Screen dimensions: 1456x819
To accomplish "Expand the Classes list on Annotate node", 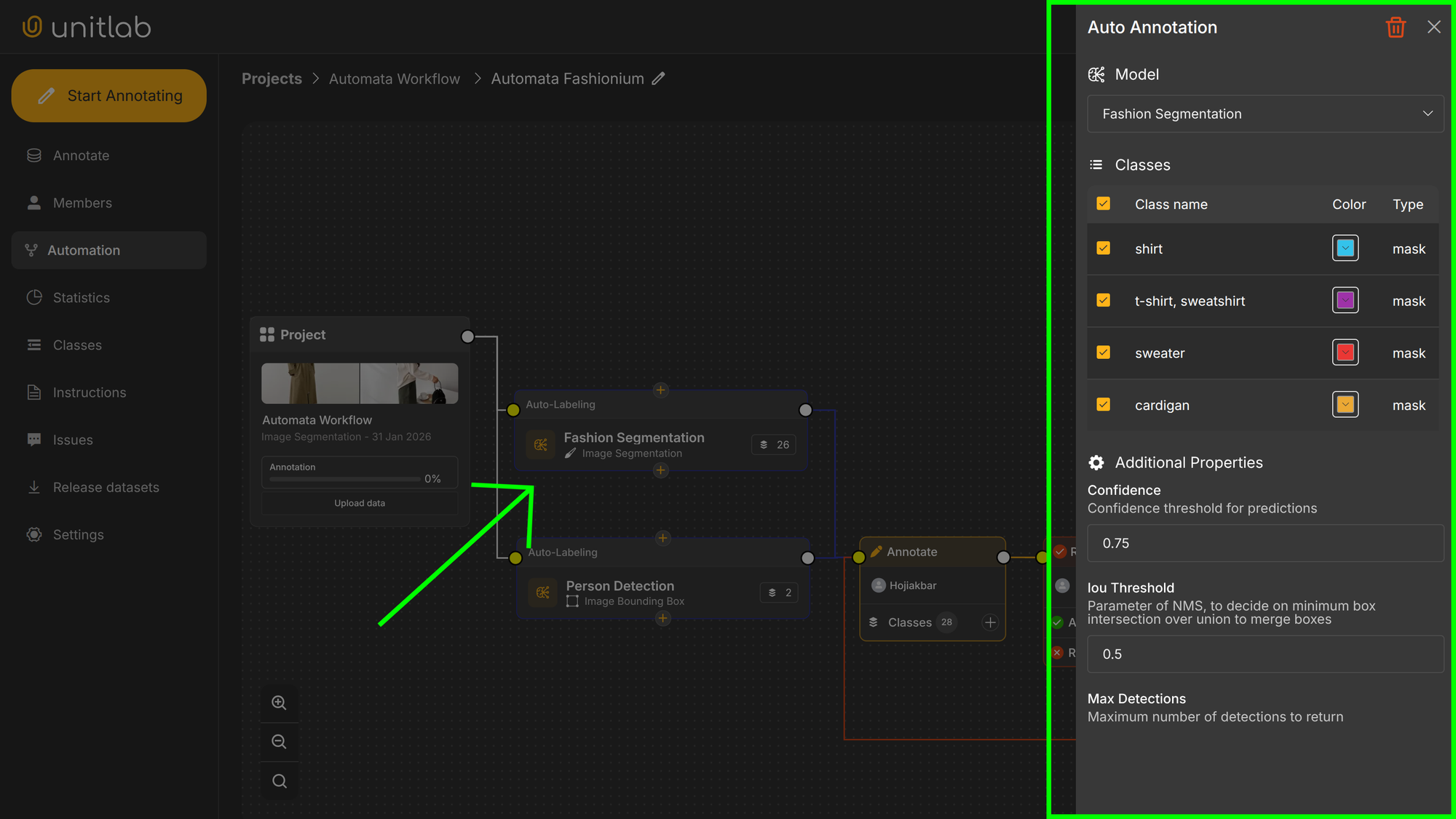I will [x=990, y=622].
